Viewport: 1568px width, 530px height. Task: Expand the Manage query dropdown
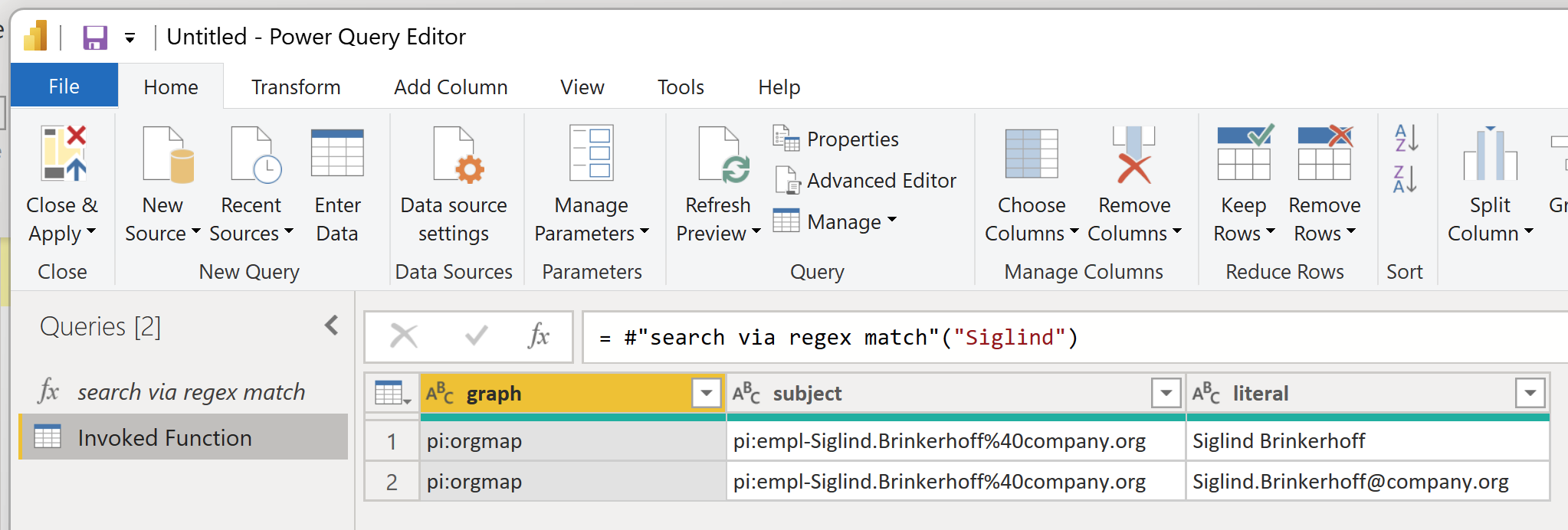click(892, 221)
